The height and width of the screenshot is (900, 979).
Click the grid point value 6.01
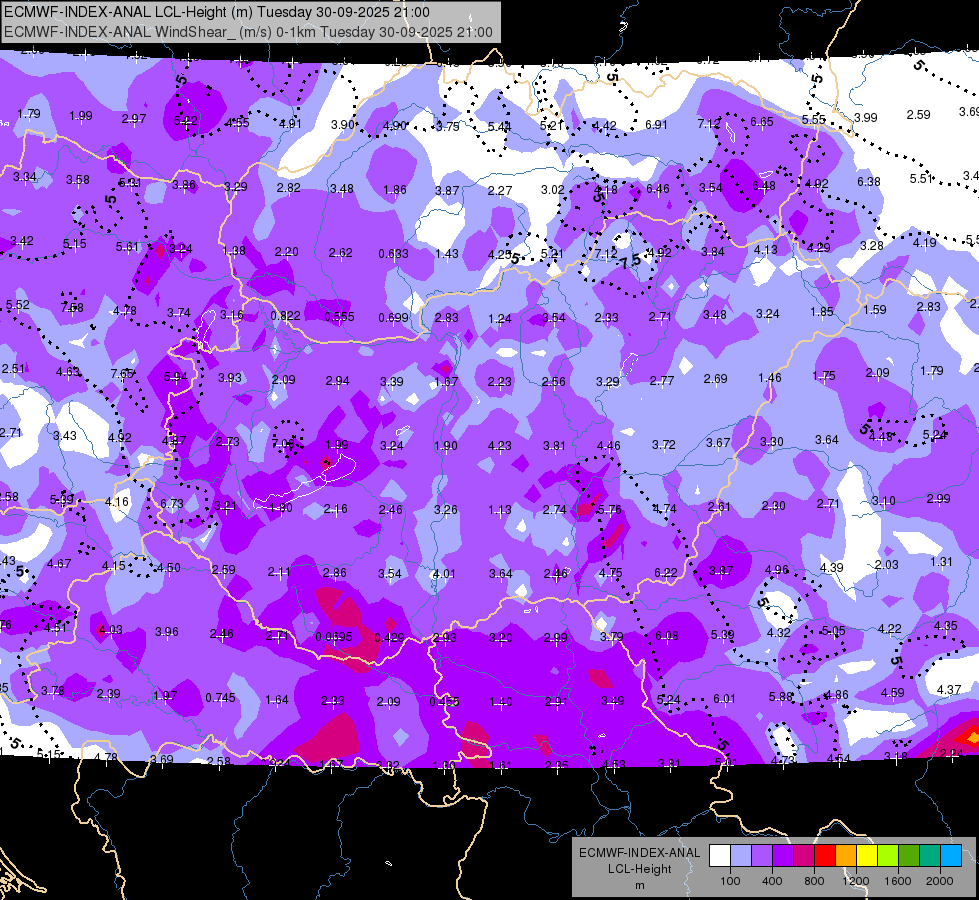point(724,698)
